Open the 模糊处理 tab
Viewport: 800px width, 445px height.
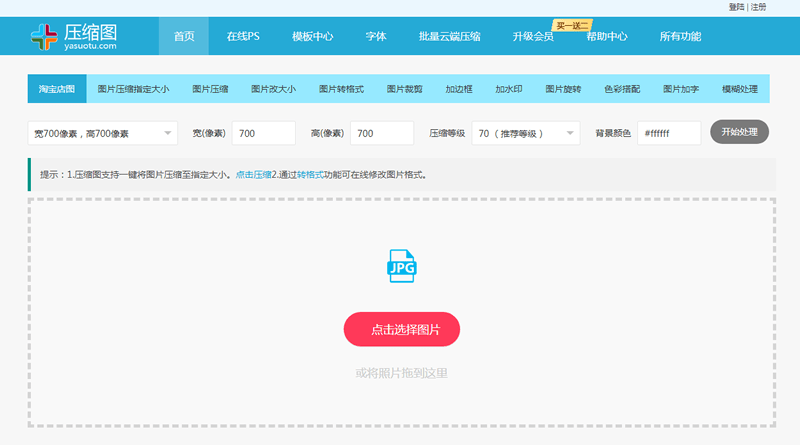[740, 89]
